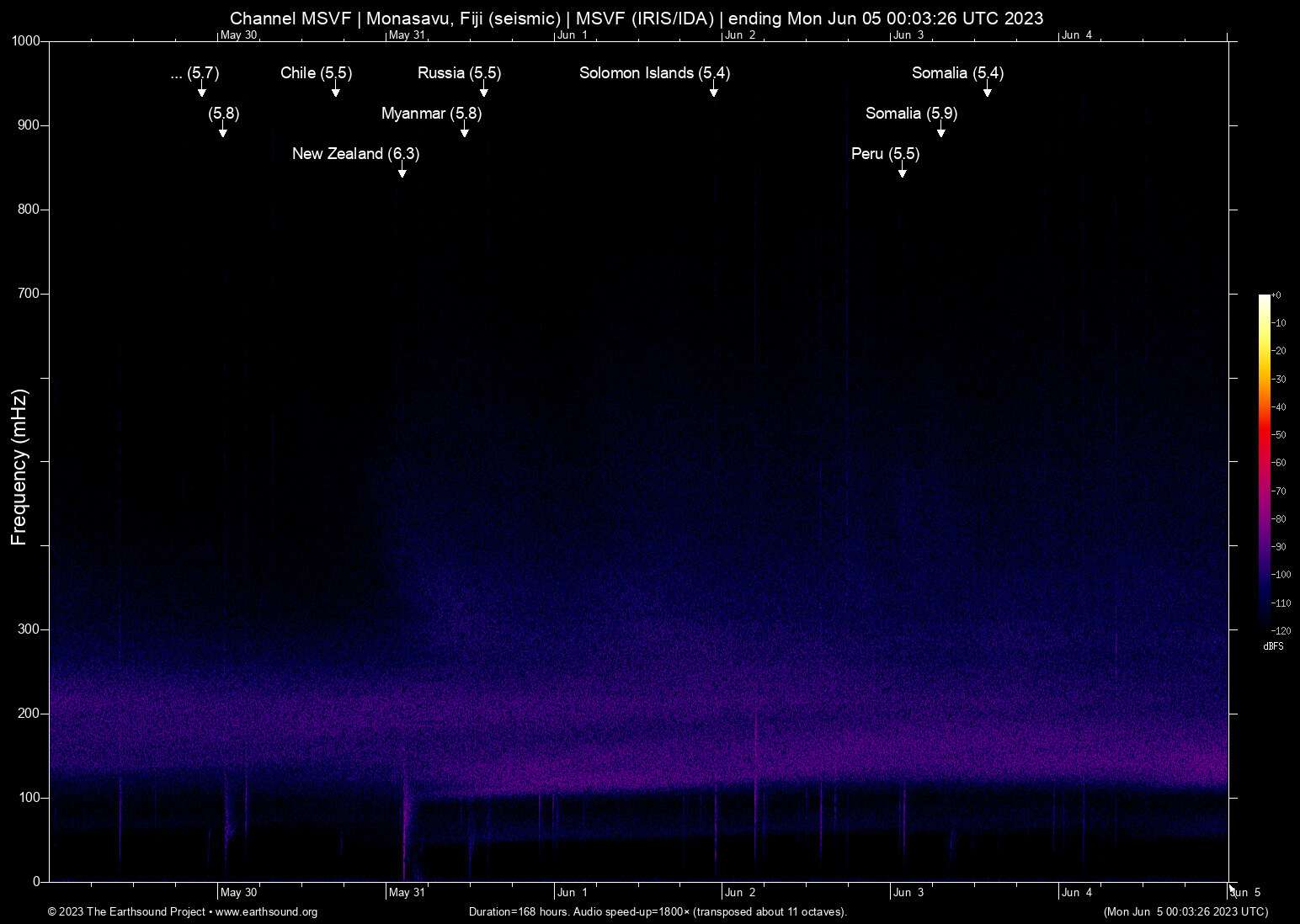The image size is (1300, 924).
Task: Click the Duration=168 hours caption text
Action: pos(657,912)
